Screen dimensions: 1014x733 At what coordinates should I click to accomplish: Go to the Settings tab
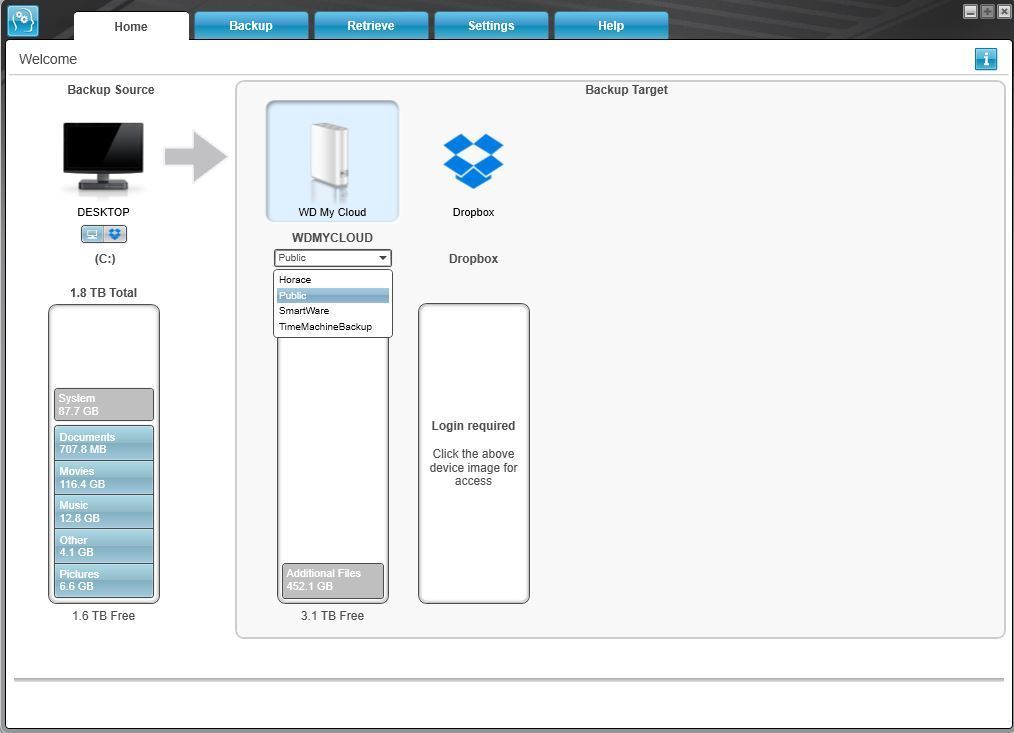point(491,26)
